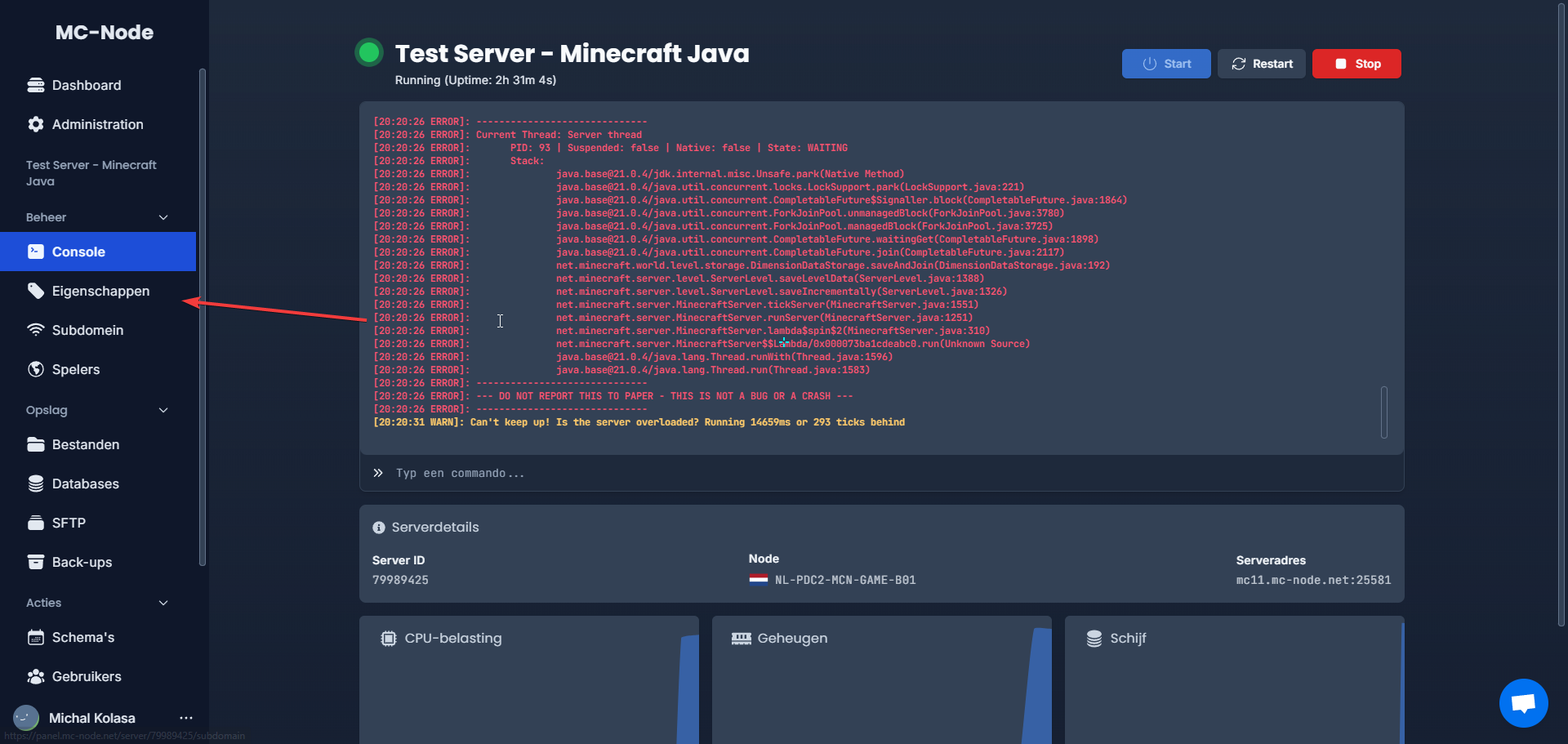
Task: Collapse the Acties section chevron
Action: point(163,603)
